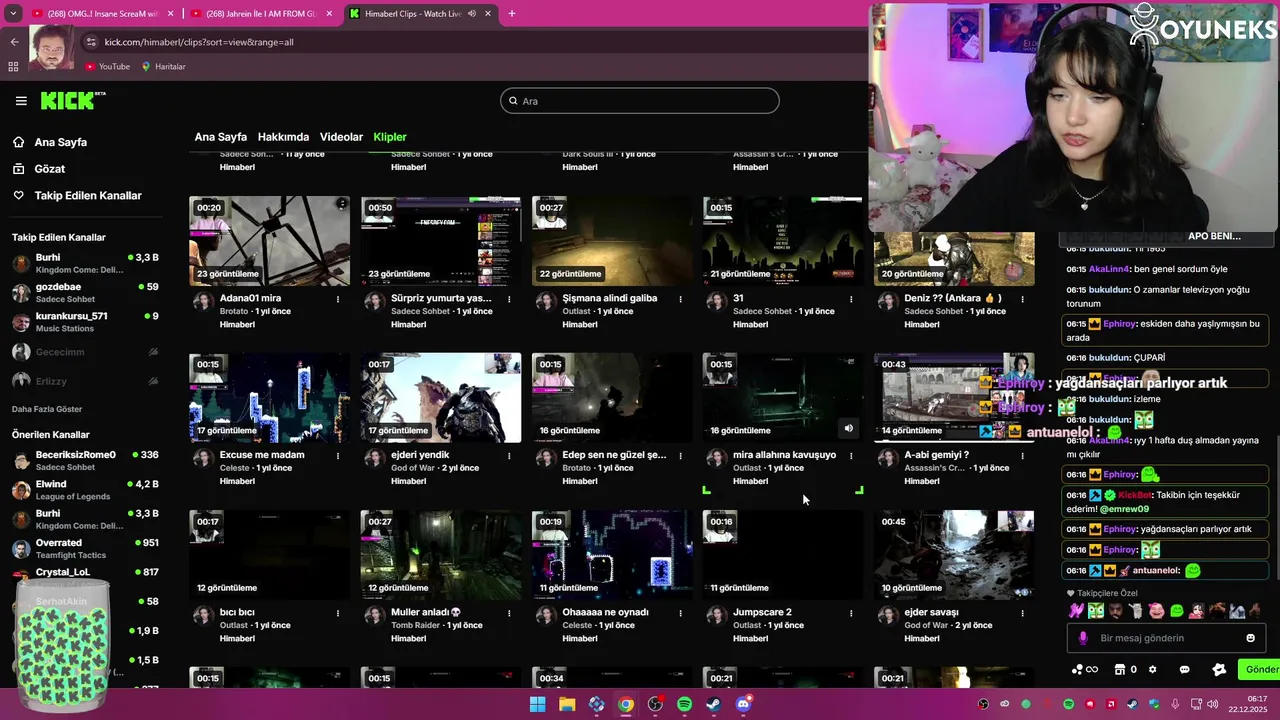1280x720 pixels.
Task: Open options menu for Excuse me madam clip
Action: [338, 455]
